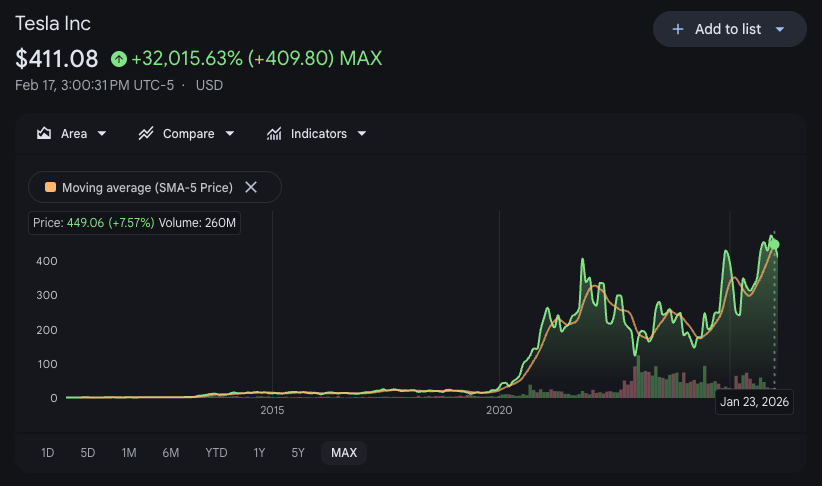Click the +32,015.63% change text
Viewport: 822px width, 486px height.
click(187, 58)
